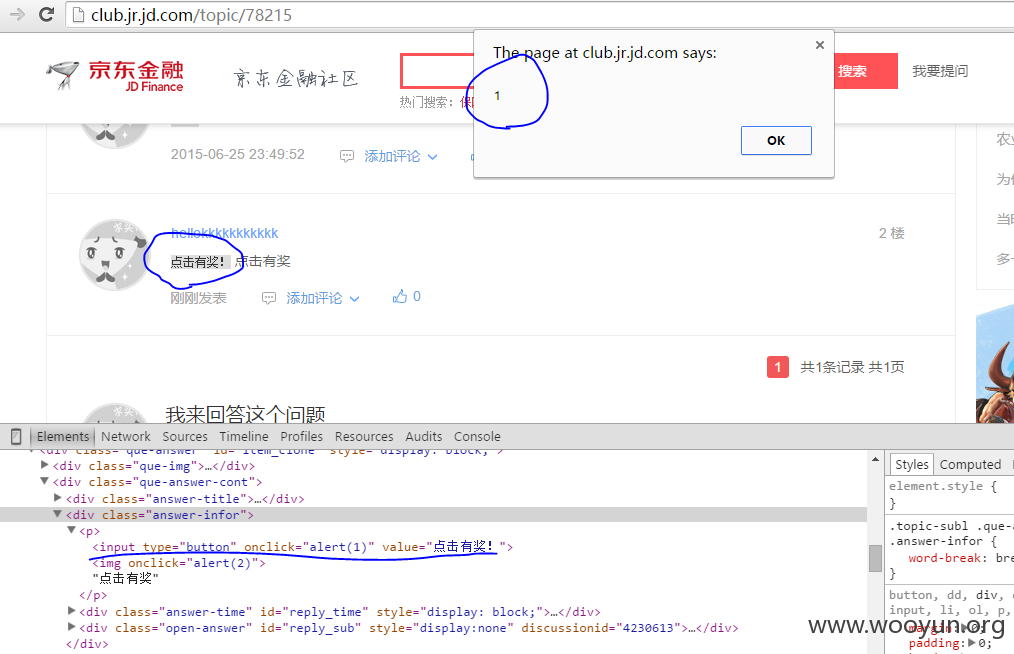Screen dimensions: 1014x654
Task: Select the img onclick="alert(2)" DOM line
Action: coord(179,563)
